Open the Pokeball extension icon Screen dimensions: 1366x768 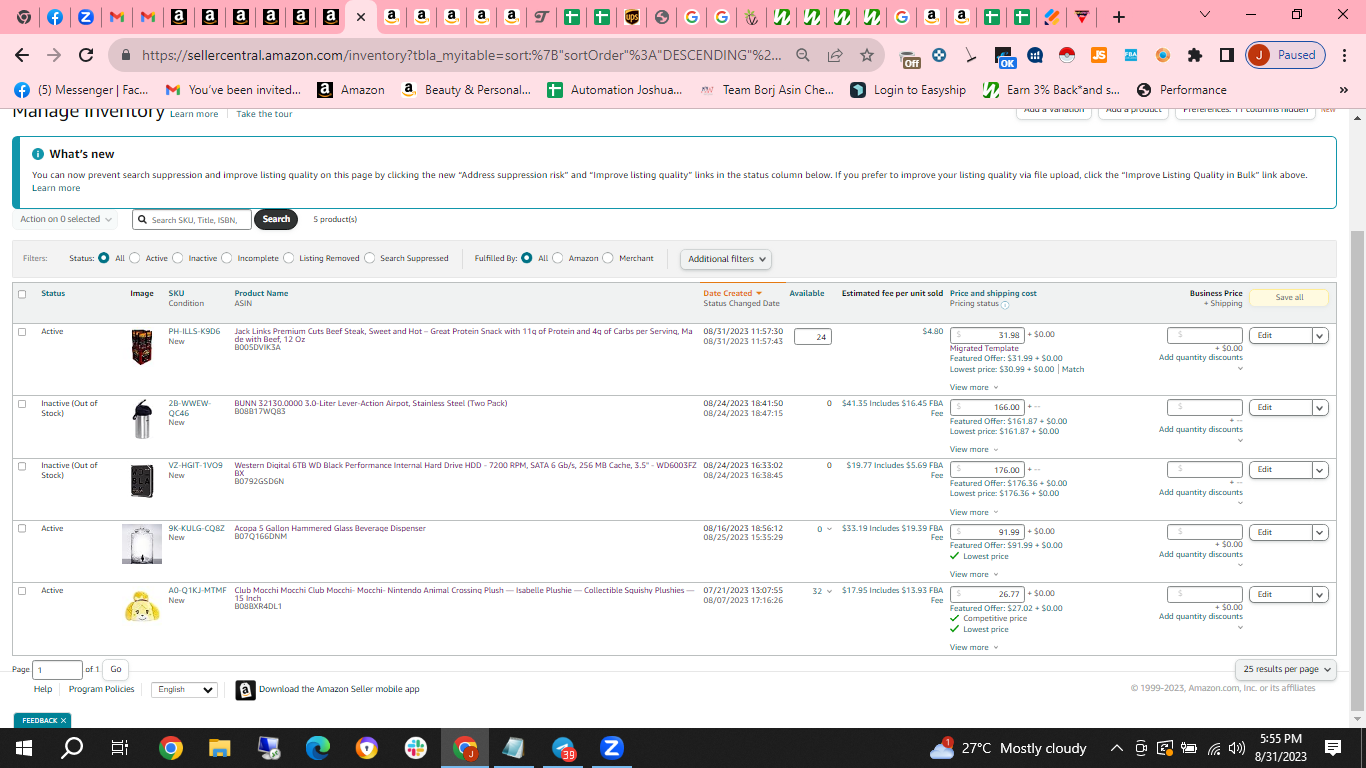pos(1066,55)
